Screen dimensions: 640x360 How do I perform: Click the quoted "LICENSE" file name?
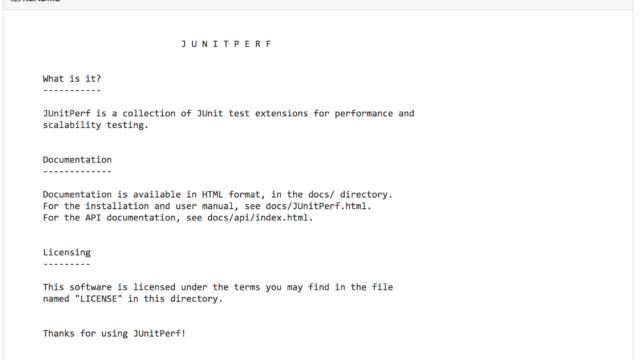click(x=98, y=299)
